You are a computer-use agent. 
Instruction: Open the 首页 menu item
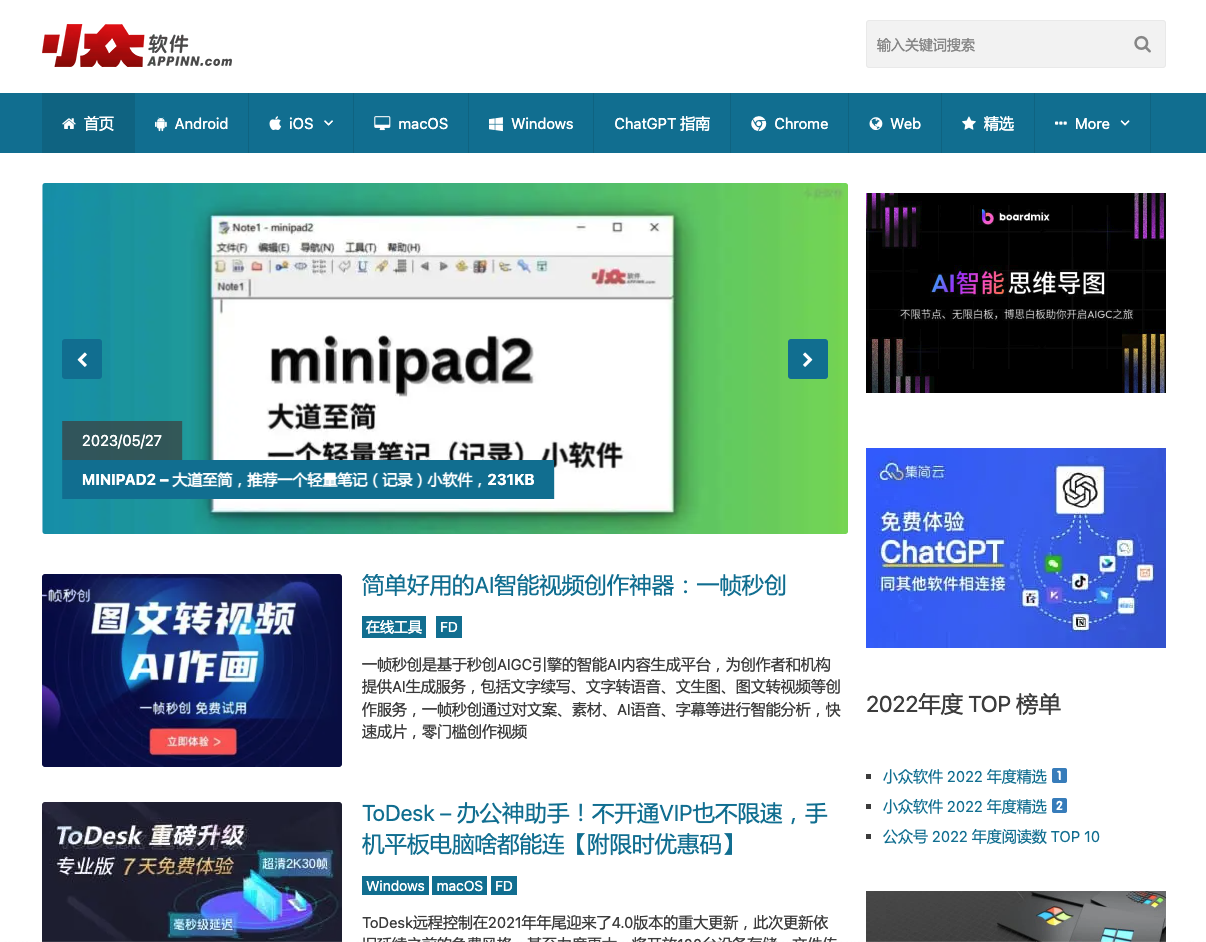(x=88, y=124)
